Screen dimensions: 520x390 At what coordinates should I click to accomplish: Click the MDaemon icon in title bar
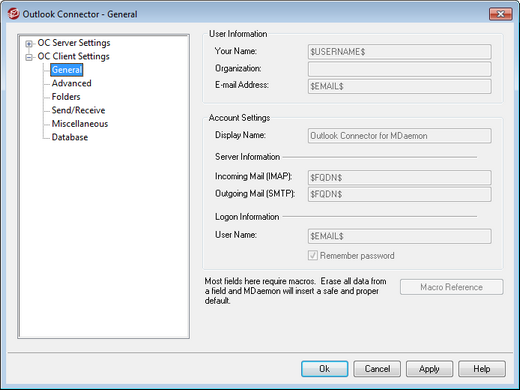13,14
